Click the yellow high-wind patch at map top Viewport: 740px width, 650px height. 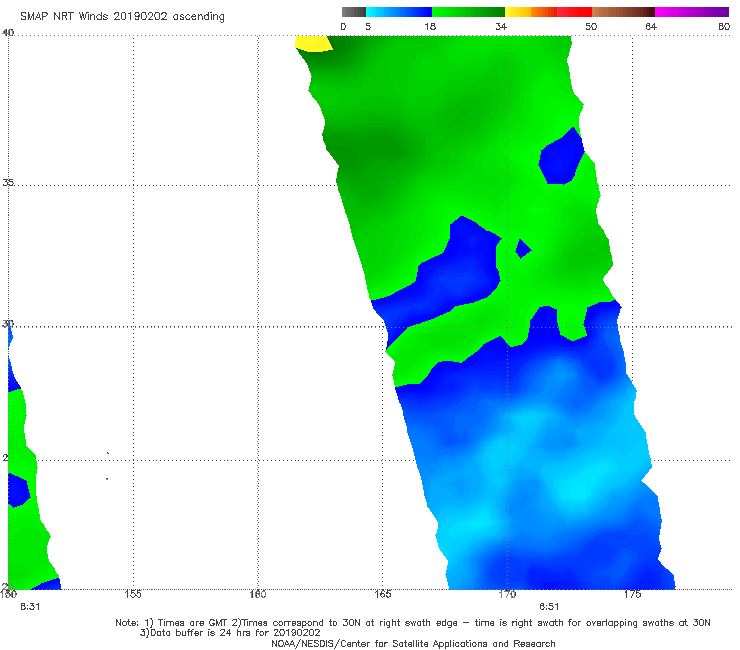(313, 43)
